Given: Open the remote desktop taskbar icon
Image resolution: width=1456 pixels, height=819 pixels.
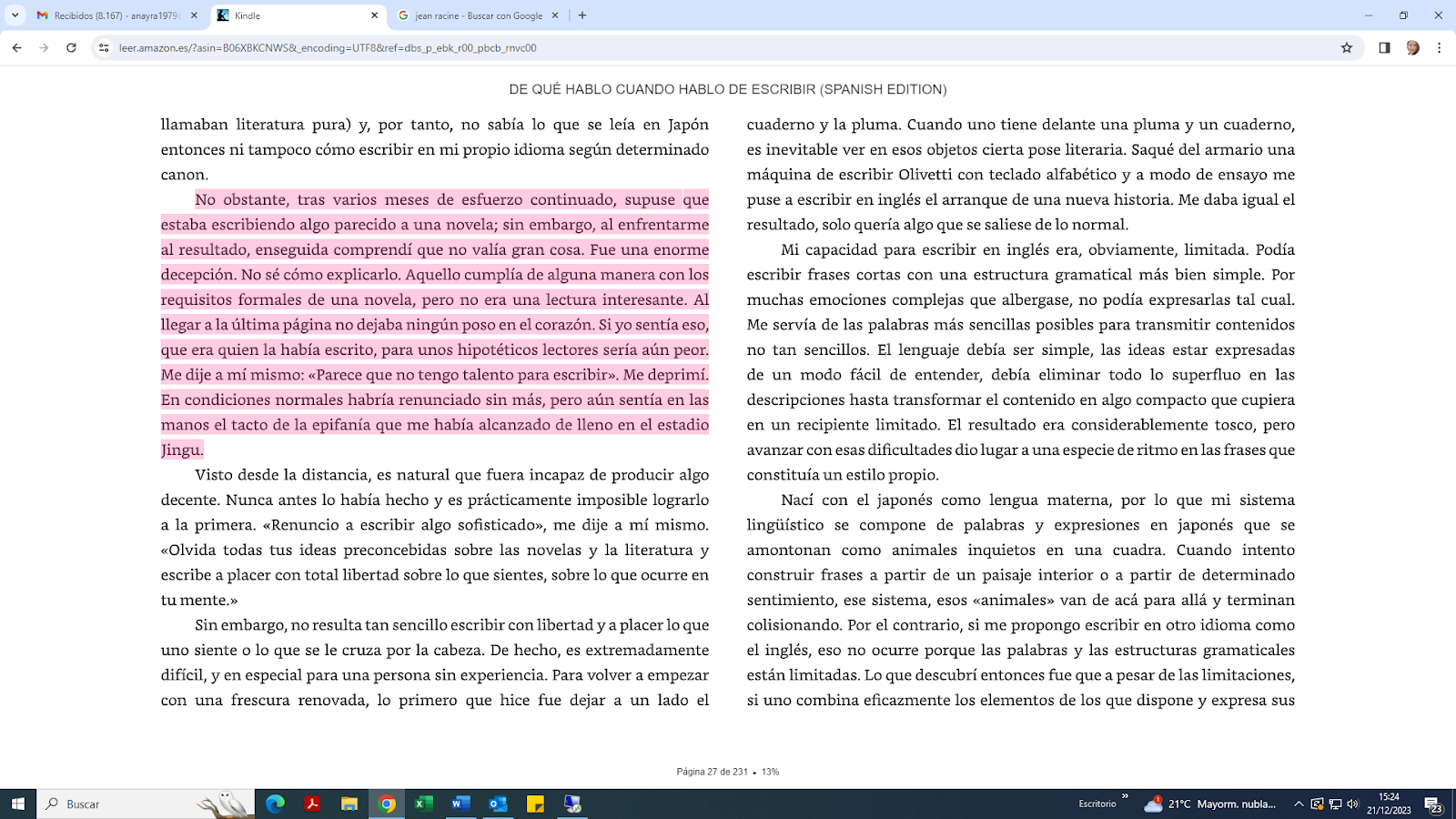Looking at the screenshot, I should [572, 804].
